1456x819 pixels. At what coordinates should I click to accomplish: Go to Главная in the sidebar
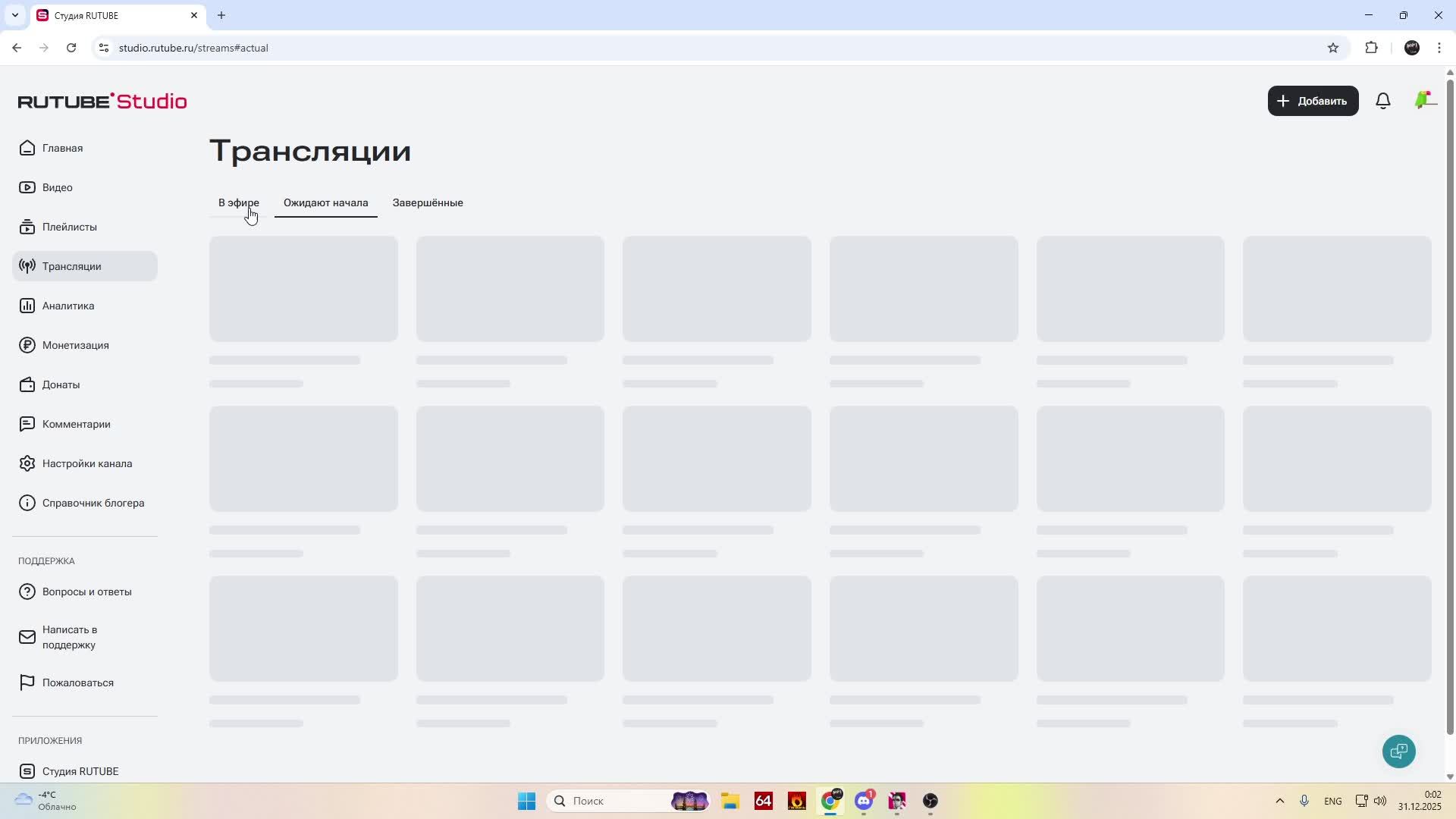62,148
